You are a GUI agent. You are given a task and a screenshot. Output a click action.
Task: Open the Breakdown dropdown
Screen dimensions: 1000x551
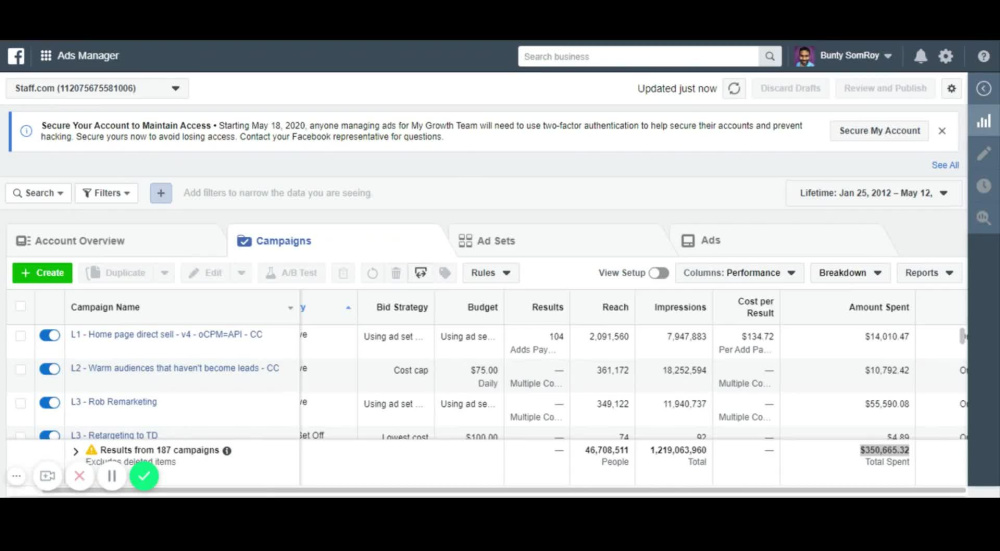pyautogui.click(x=850, y=273)
